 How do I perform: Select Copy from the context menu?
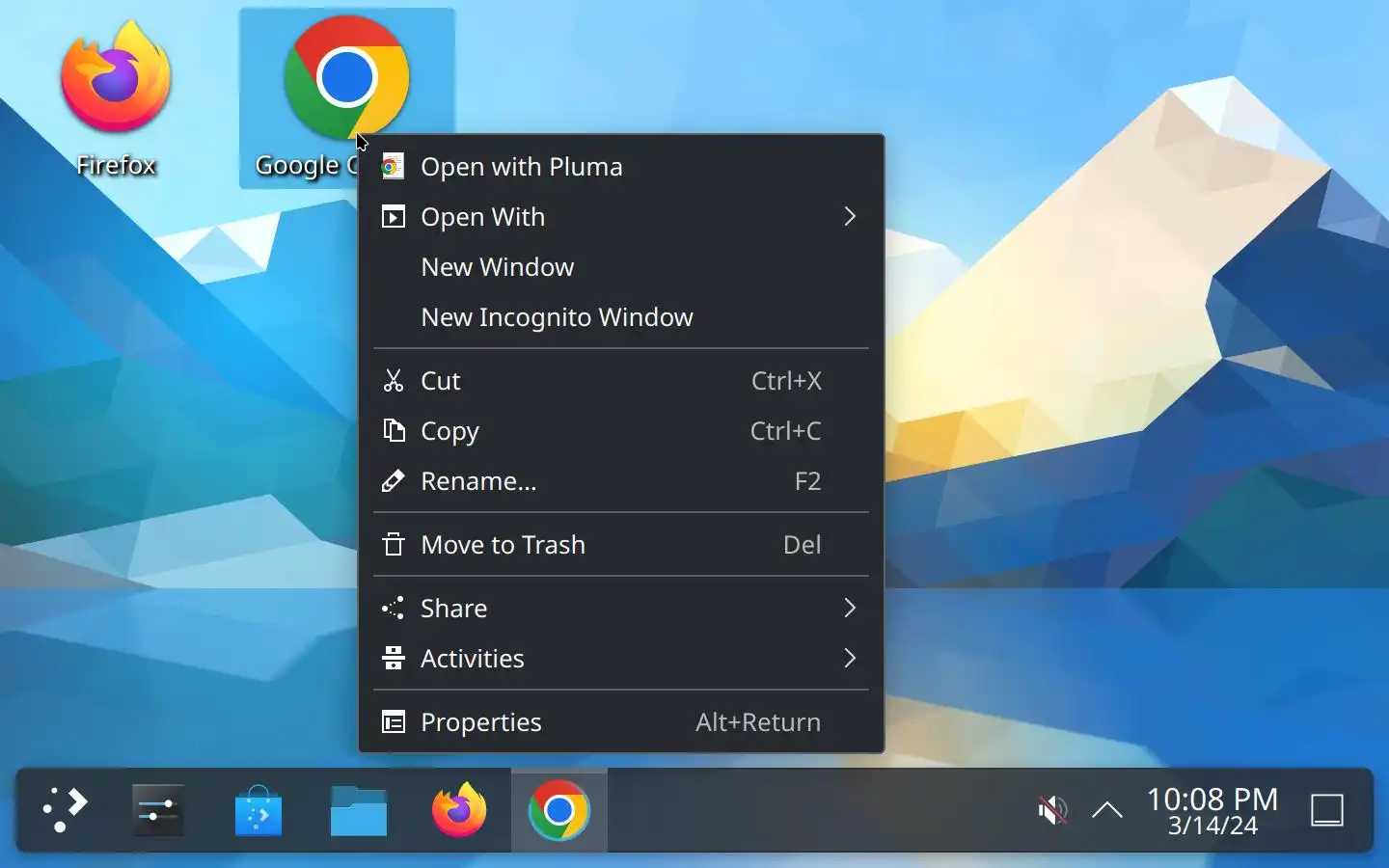coord(621,431)
